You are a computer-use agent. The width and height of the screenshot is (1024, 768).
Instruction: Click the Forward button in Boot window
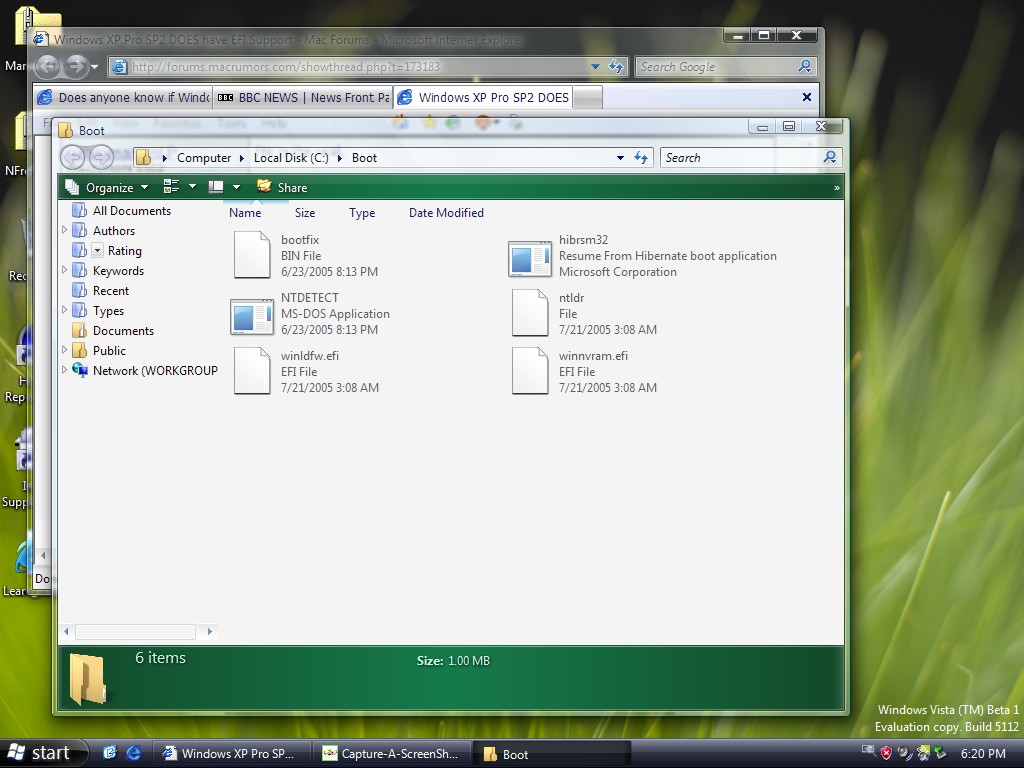(101, 157)
